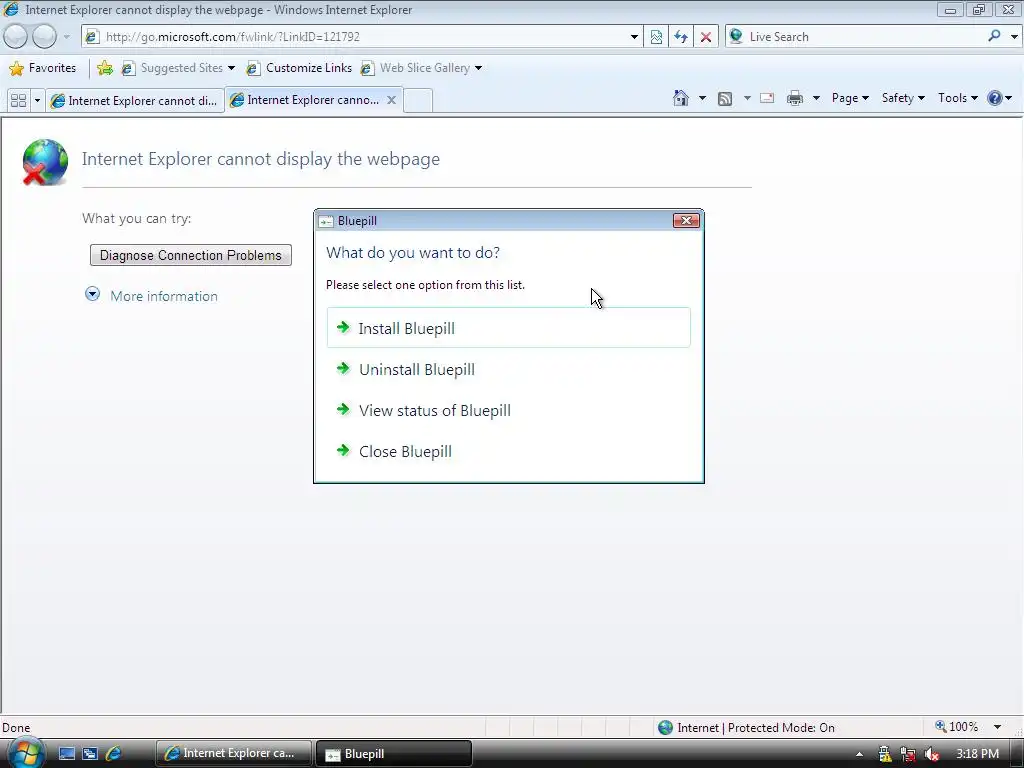Viewport: 1024px width, 768px height.
Task: Click the Read Mail icon
Action: tap(767, 99)
